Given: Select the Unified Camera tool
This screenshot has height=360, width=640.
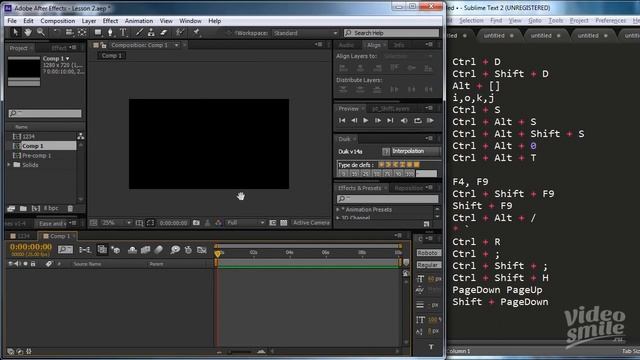Looking at the screenshot, I should pyautogui.click(x=69, y=33).
